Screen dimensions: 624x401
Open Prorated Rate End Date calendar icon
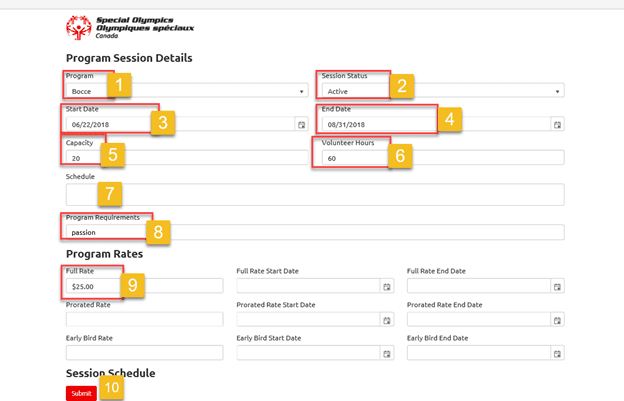coord(557,320)
